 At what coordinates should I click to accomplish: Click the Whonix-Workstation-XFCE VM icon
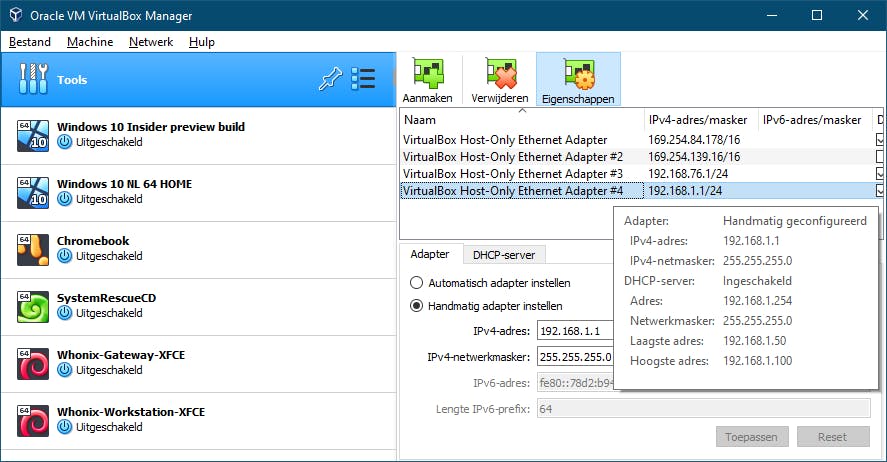point(33,420)
